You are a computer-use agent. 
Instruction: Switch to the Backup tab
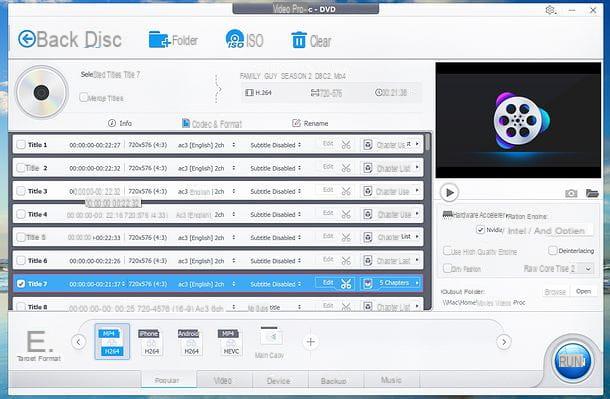coord(334,380)
